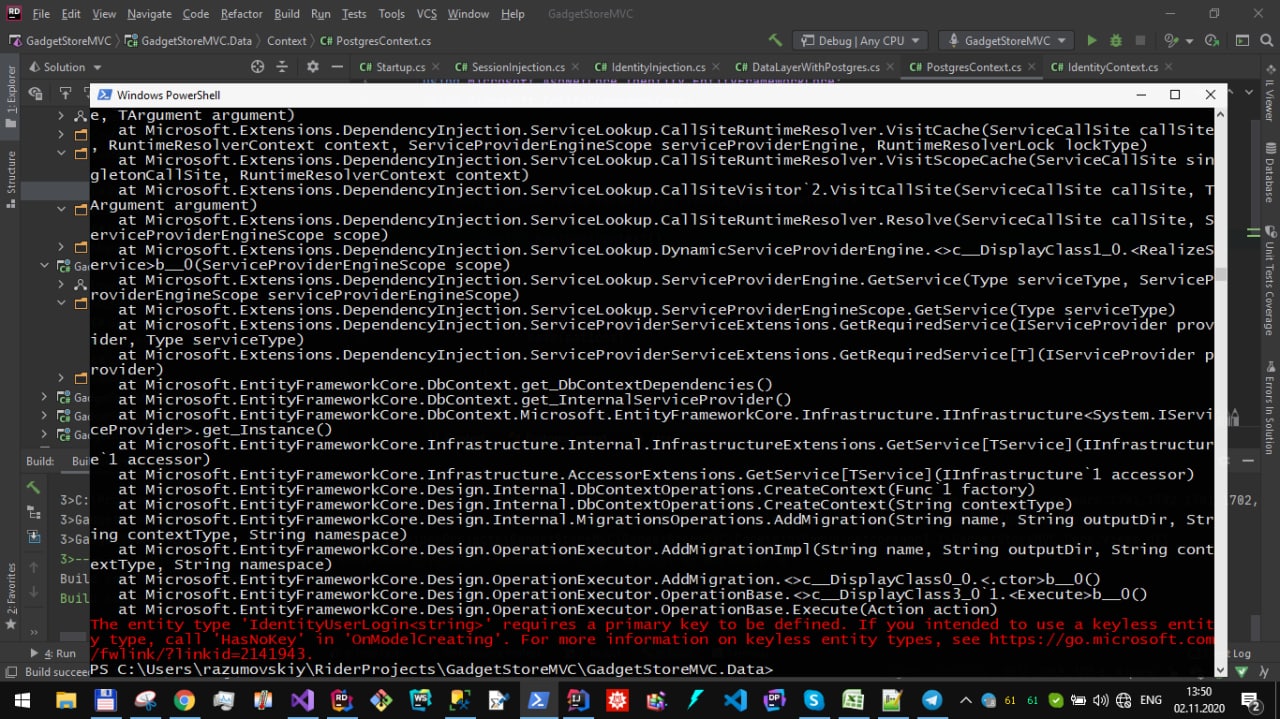The height and width of the screenshot is (719, 1280).
Task: Open Excel from the taskbar
Action: click(853, 700)
